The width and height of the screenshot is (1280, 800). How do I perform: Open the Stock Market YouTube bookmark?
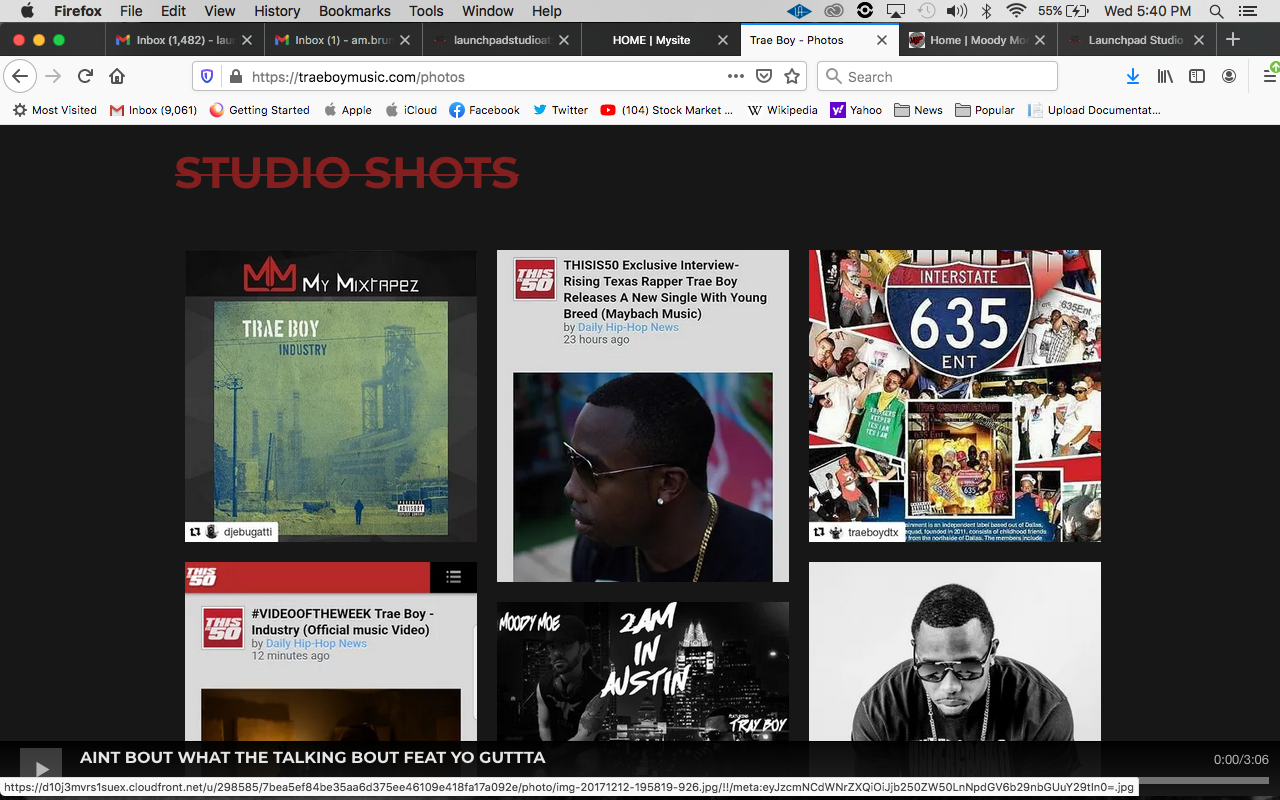[666, 110]
